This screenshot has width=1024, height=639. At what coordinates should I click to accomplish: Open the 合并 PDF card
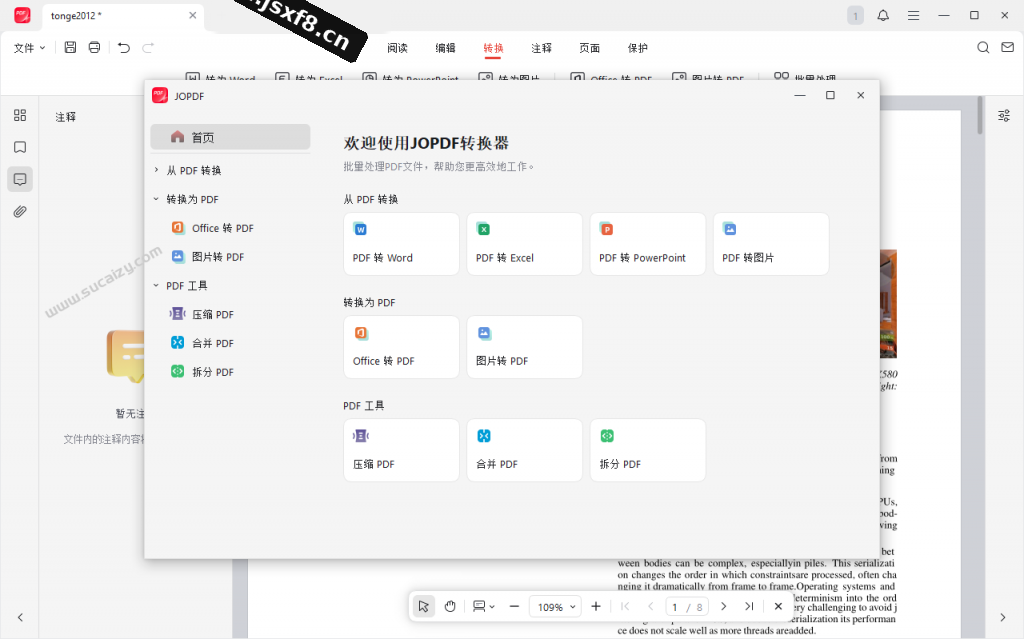pos(524,450)
